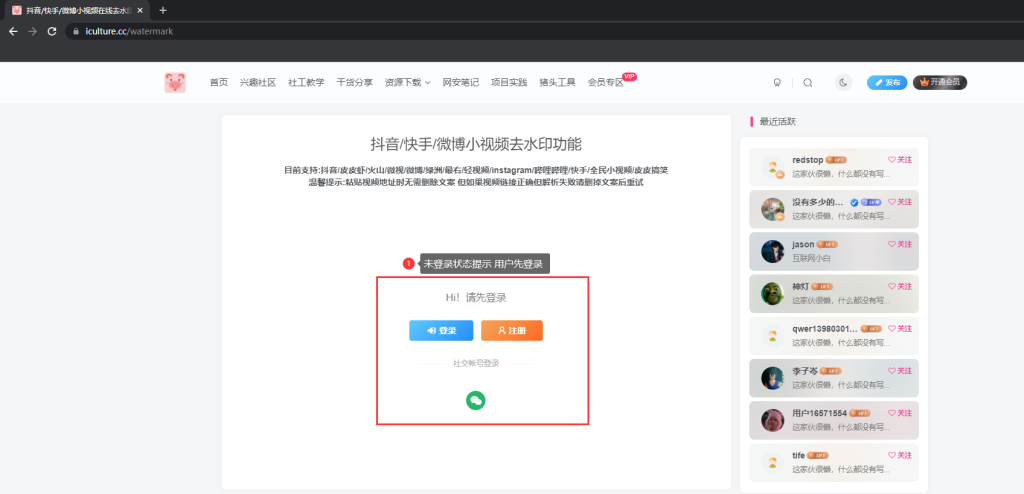Follow qwer13980301 with the 关注 button
Screen dimensions: 1024x494
(x=900, y=329)
